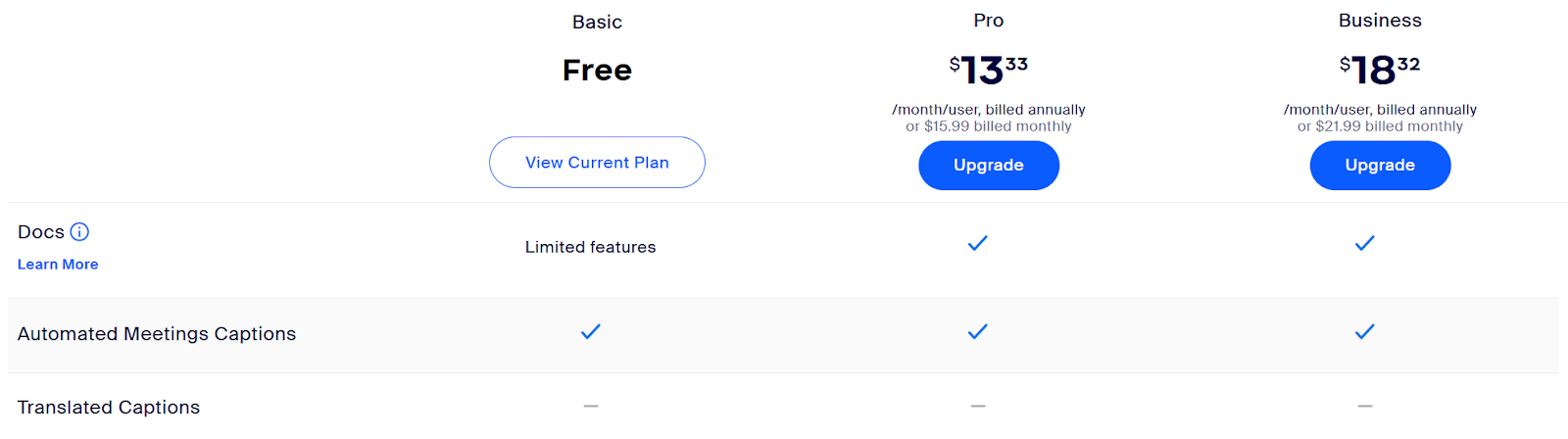Select the Pro plan column heading
This screenshot has height=439, width=1568.
tap(988, 21)
